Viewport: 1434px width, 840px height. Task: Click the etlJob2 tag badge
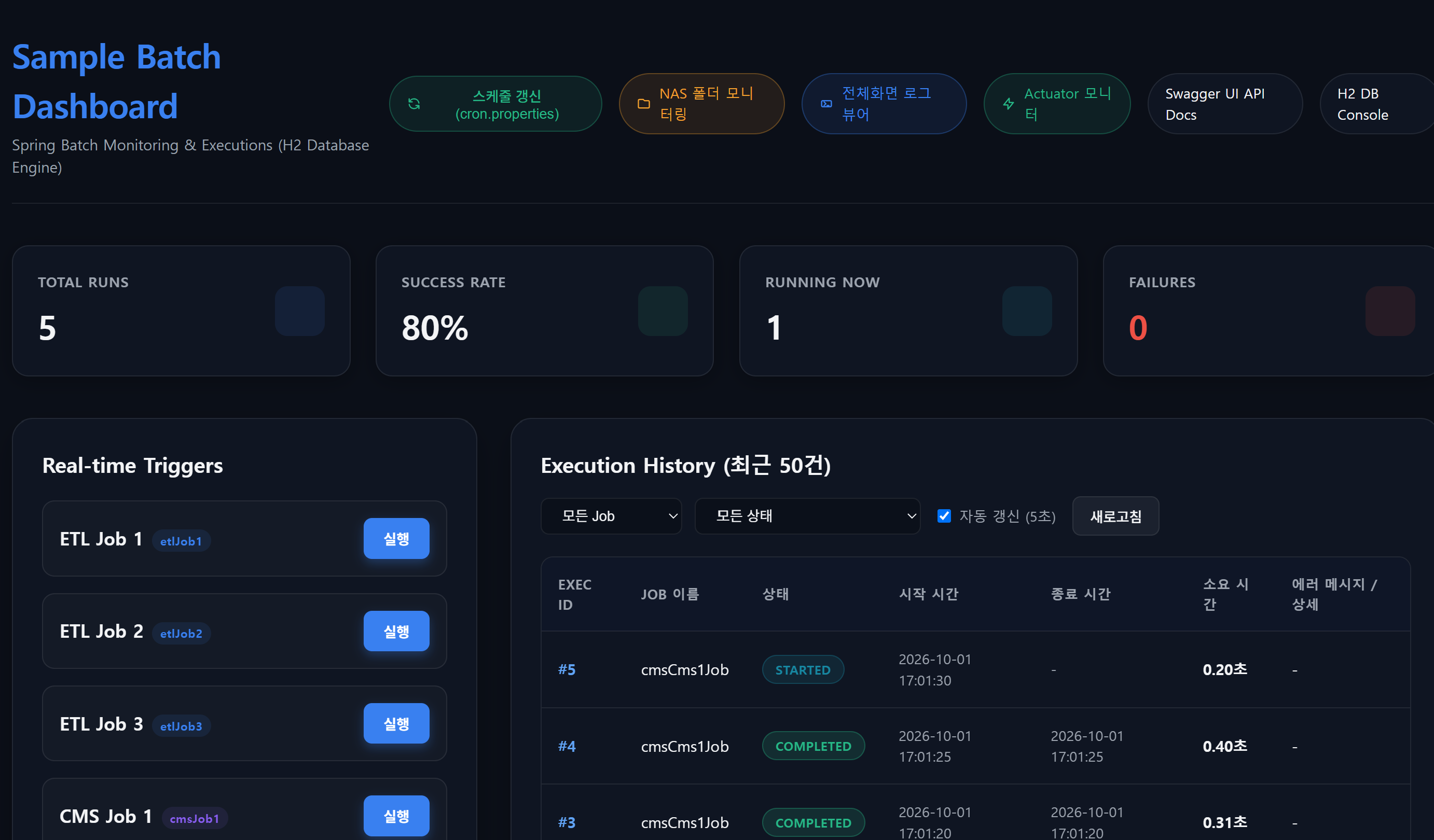coord(181,633)
